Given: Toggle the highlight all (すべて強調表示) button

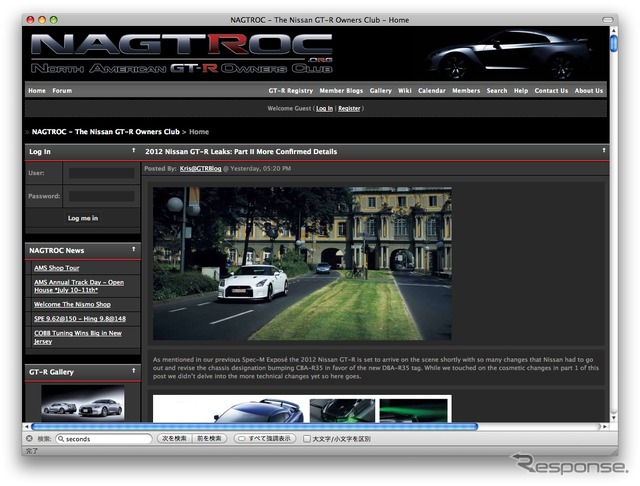Looking at the screenshot, I should 265,439.
